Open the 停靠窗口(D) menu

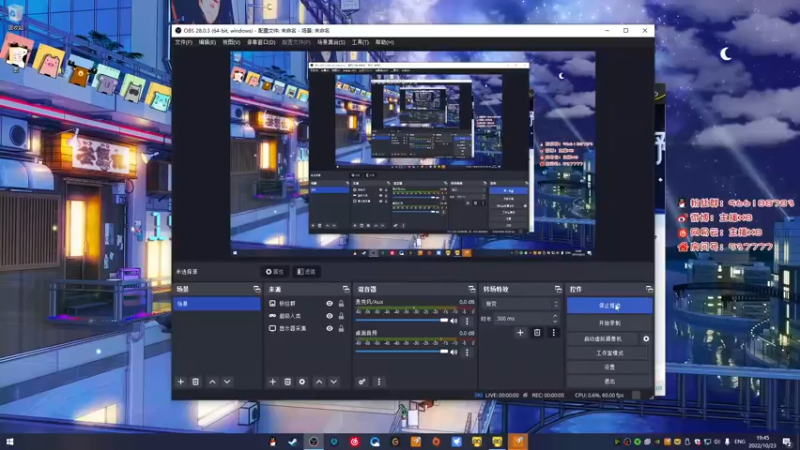[x=261, y=42]
